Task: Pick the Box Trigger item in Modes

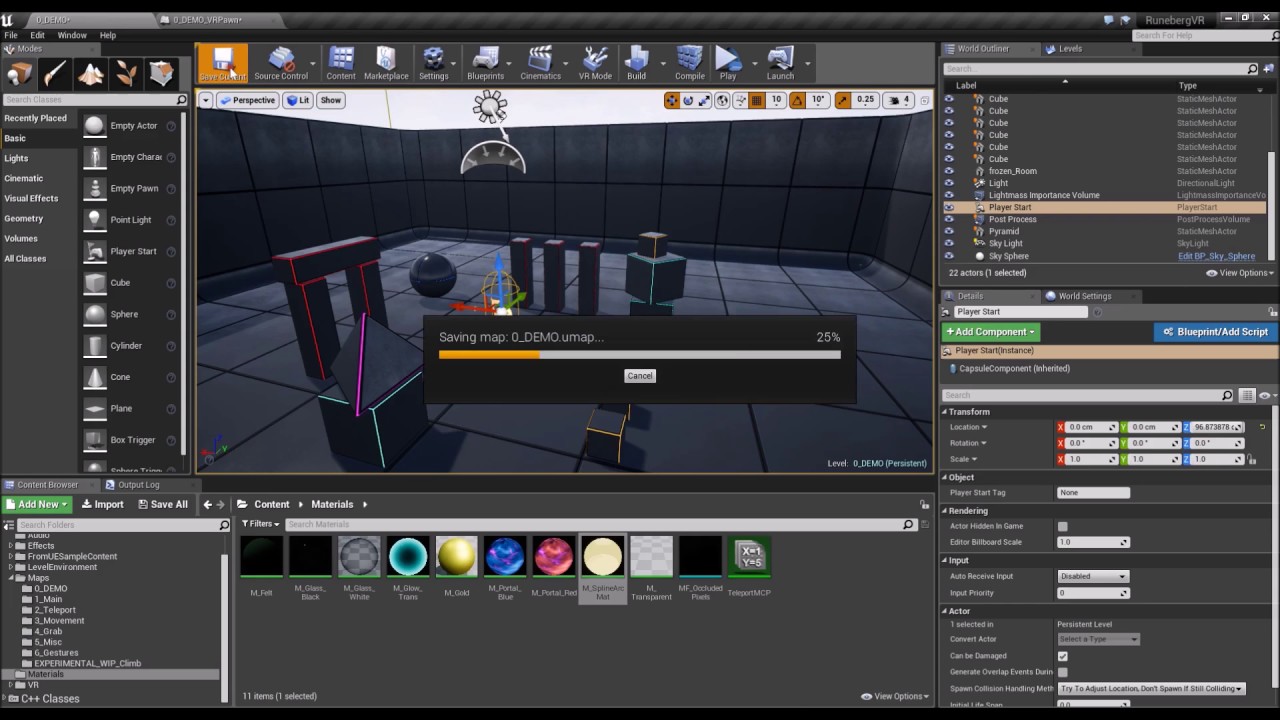Action: [x=130, y=440]
